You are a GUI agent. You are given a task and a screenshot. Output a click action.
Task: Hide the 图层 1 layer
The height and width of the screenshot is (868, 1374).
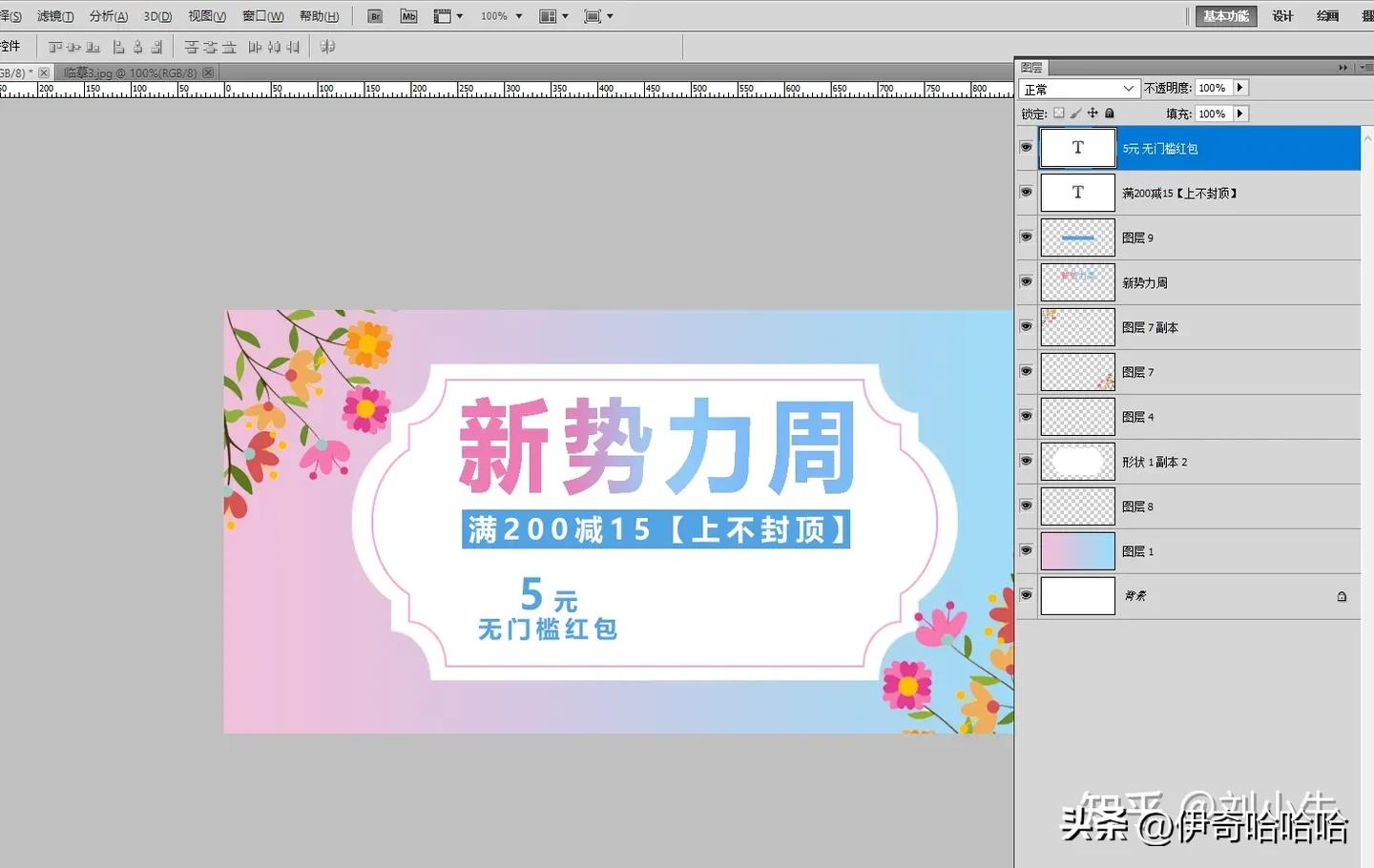pos(1026,550)
